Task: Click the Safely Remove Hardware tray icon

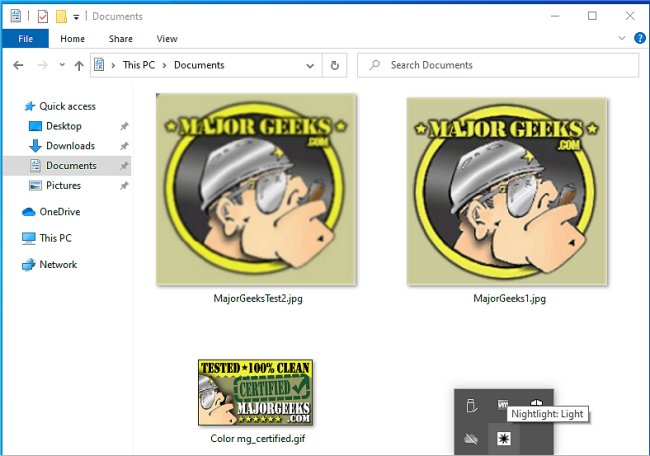Action: click(471, 405)
